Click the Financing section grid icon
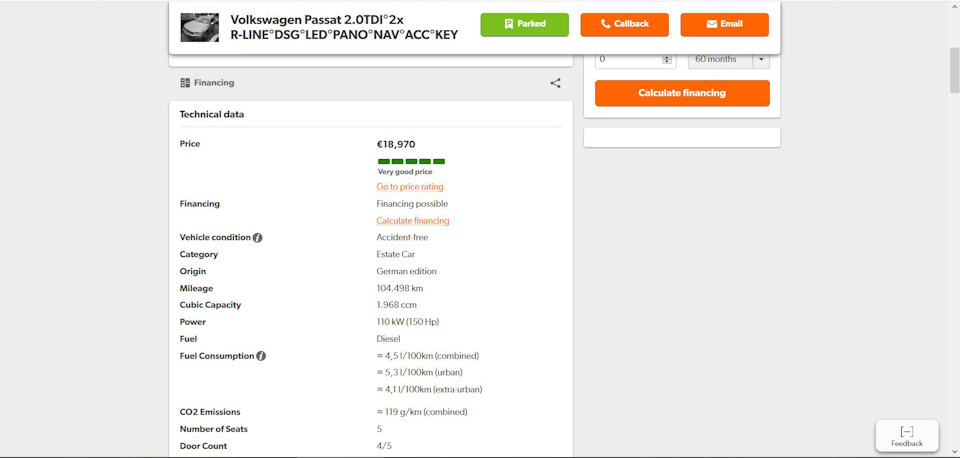This screenshot has height=458, width=960. coord(185,83)
